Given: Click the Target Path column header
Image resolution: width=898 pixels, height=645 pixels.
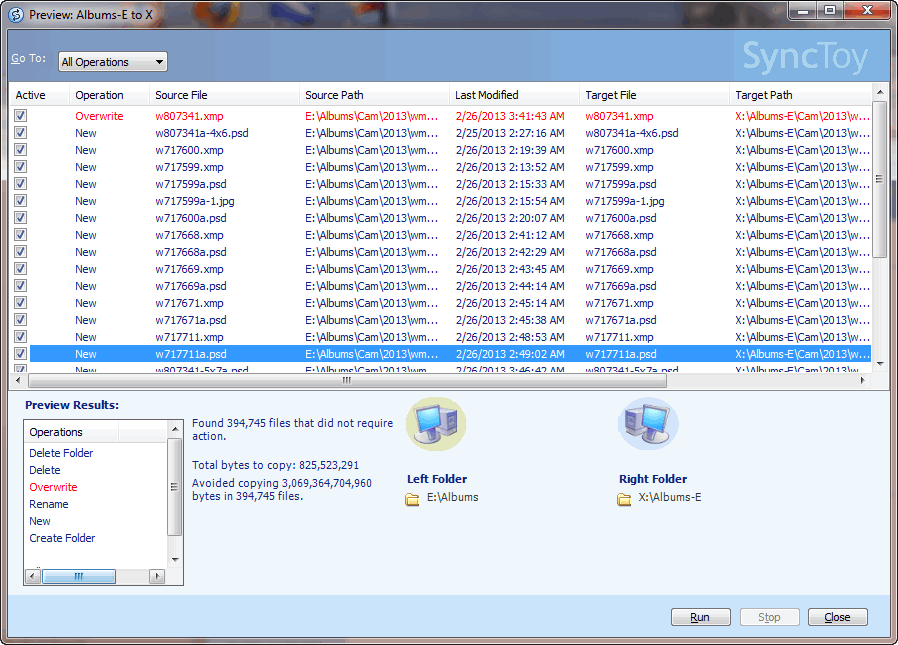Looking at the screenshot, I should tap(800, 95).
